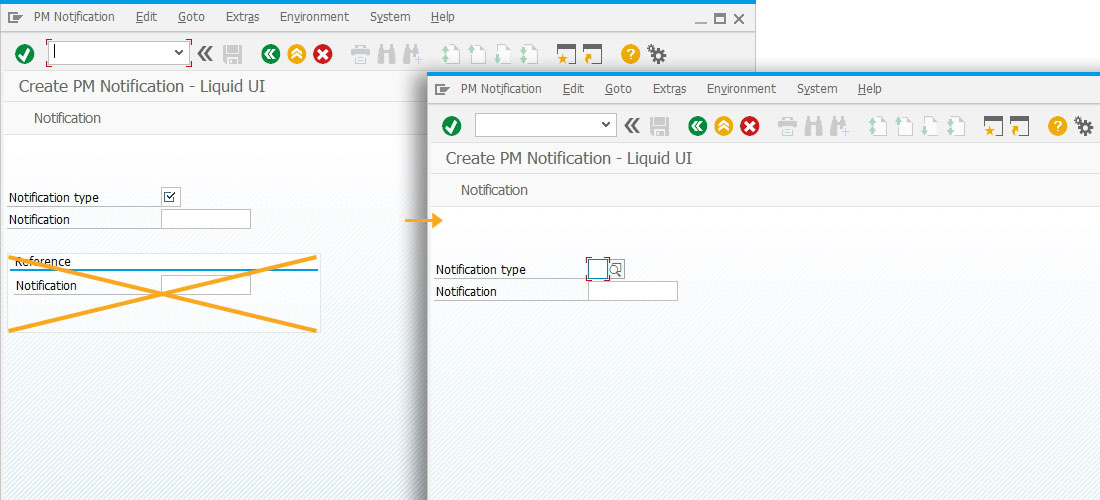Image resolution: width=1100 pixels, height=500 pixels.
Task: Open Environment menu in back window
Action: click(314, 17)
